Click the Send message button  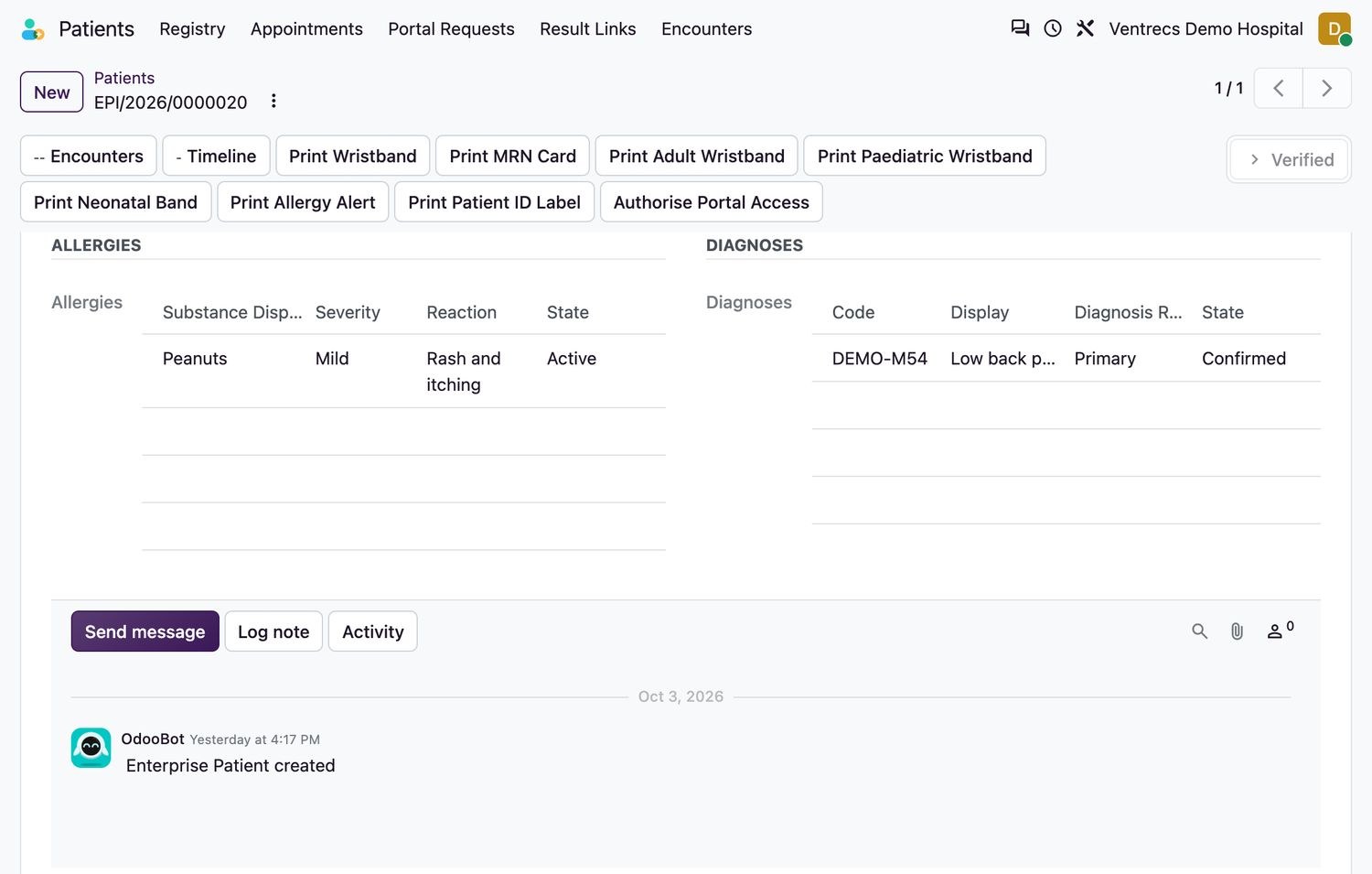145,631
